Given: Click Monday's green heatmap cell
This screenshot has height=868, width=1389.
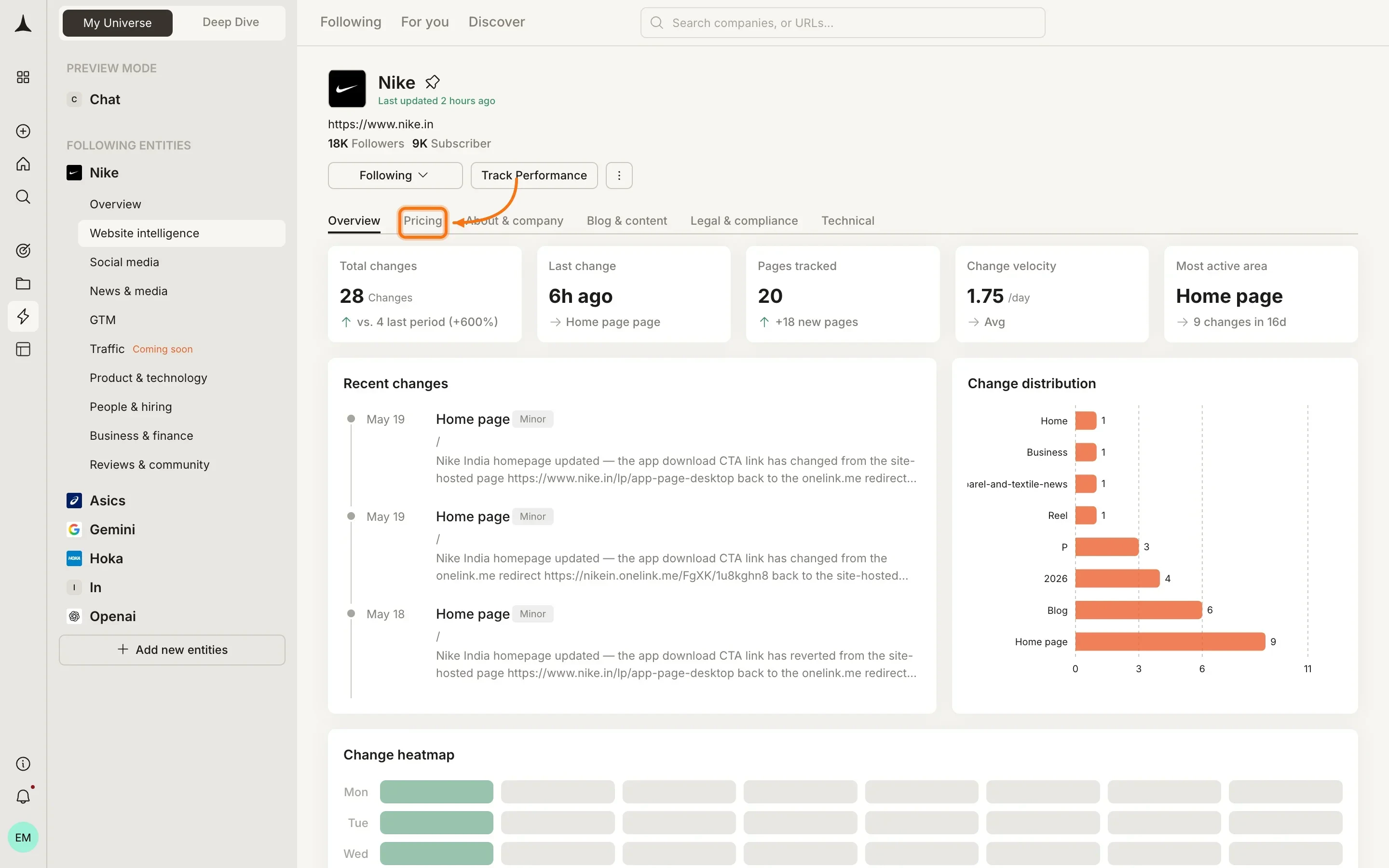Looking at the screenshot, I should click(436, 792).
